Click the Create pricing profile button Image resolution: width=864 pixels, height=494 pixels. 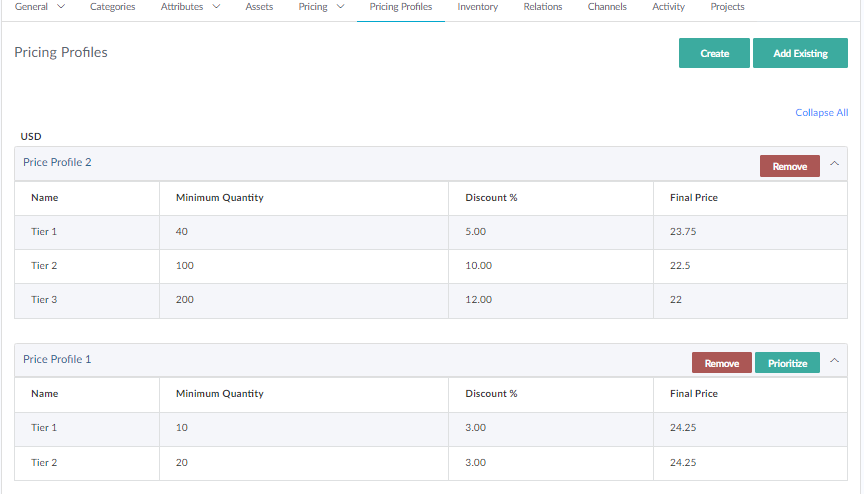point(714,53)
